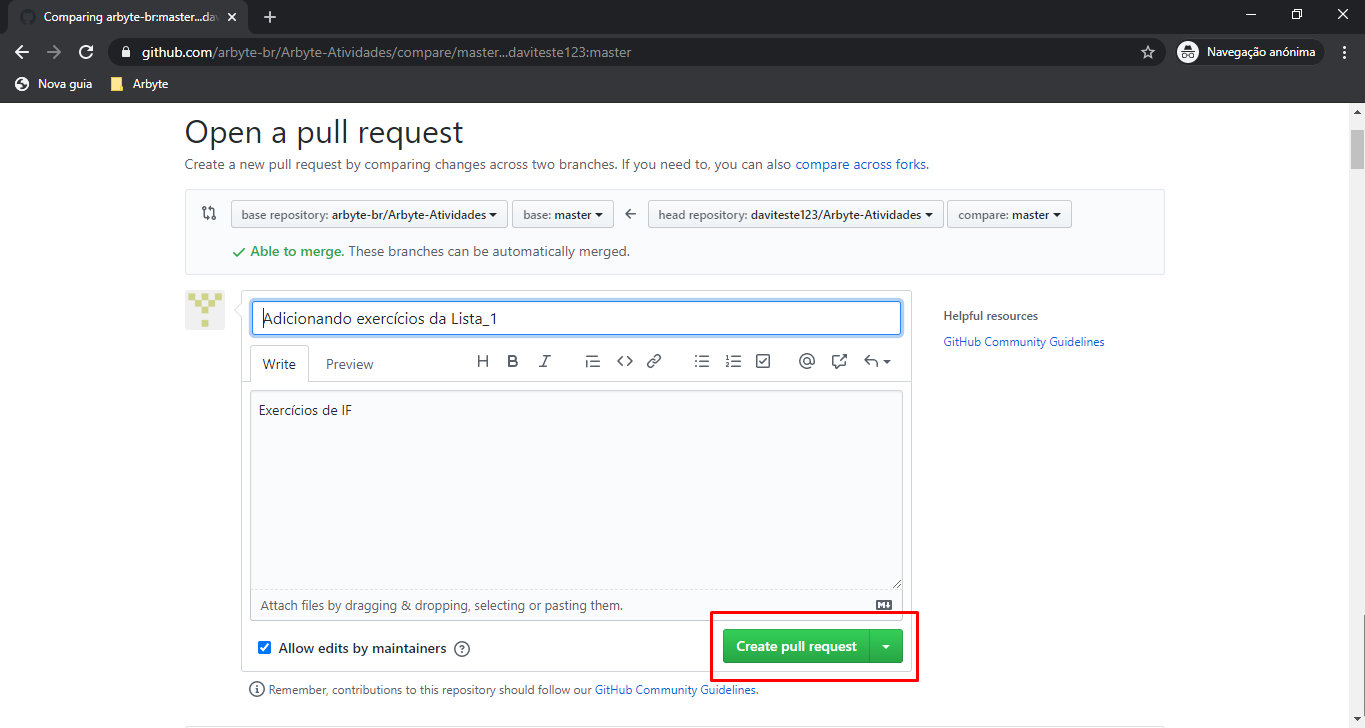Open the Arbyte bookmarks folder
This screenshot has height=728, width=1365.
(139, 84)
